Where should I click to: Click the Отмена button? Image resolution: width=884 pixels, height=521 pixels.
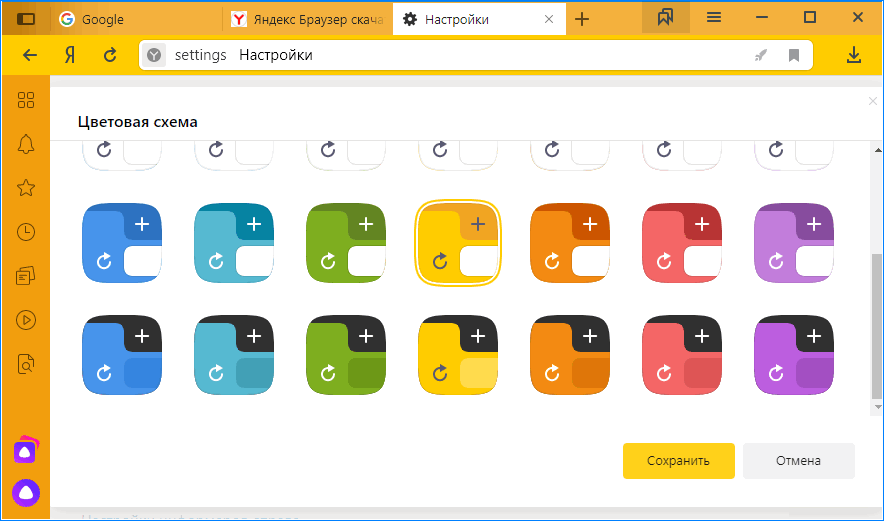(798, 461)
